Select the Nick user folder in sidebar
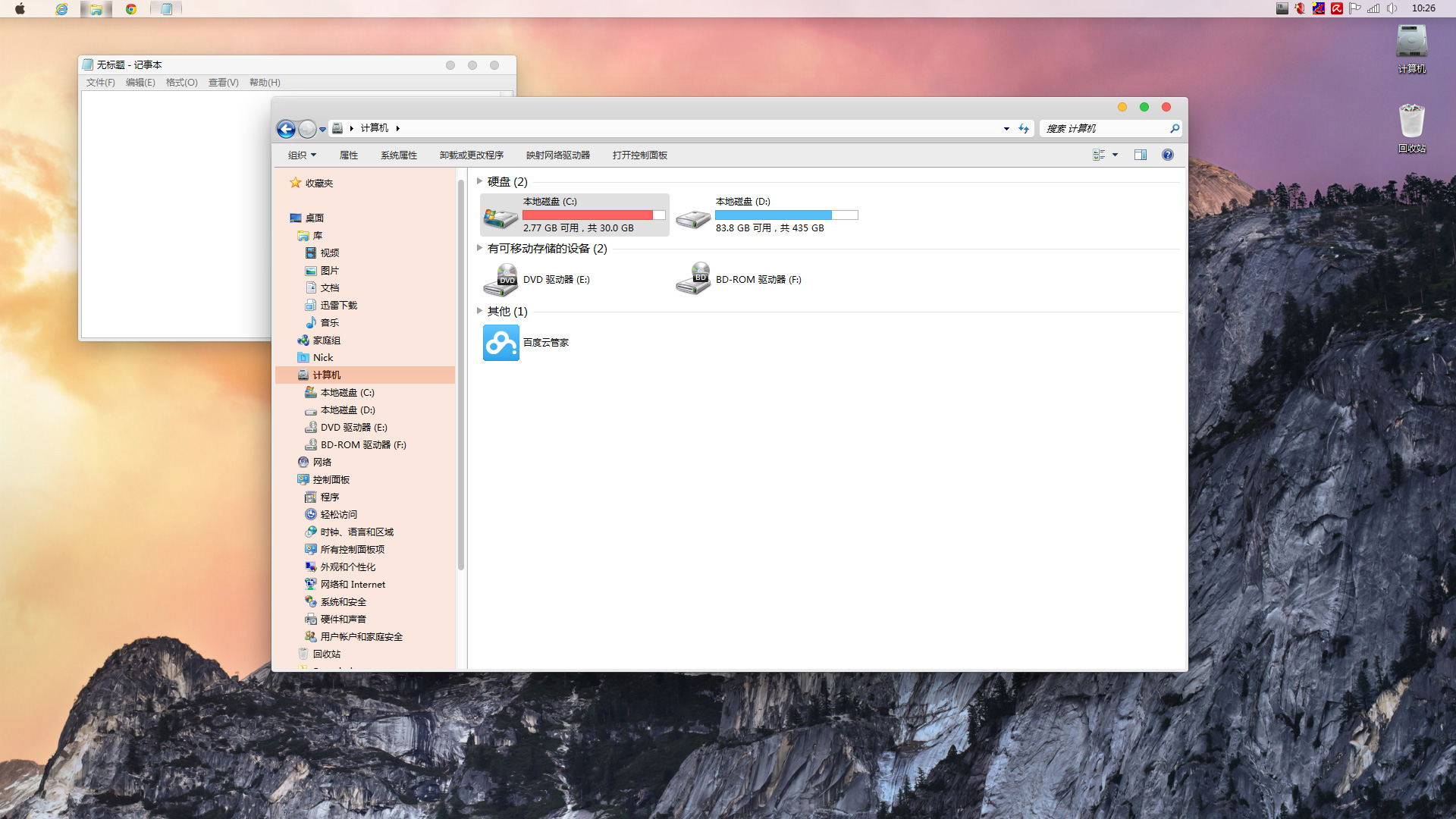 pyautogui.click(x=315, y=358)
